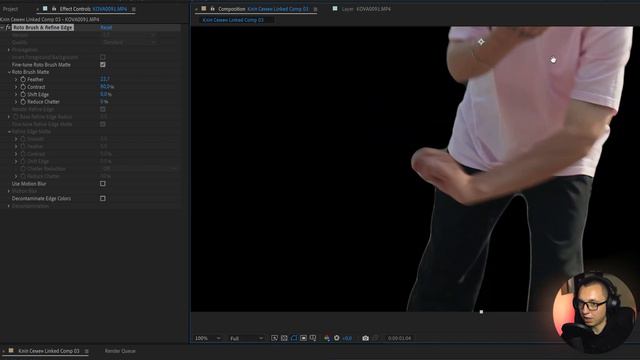
Task: Toggle Invert Foreground/Background checkbox
Action: [x=103, y=57]
